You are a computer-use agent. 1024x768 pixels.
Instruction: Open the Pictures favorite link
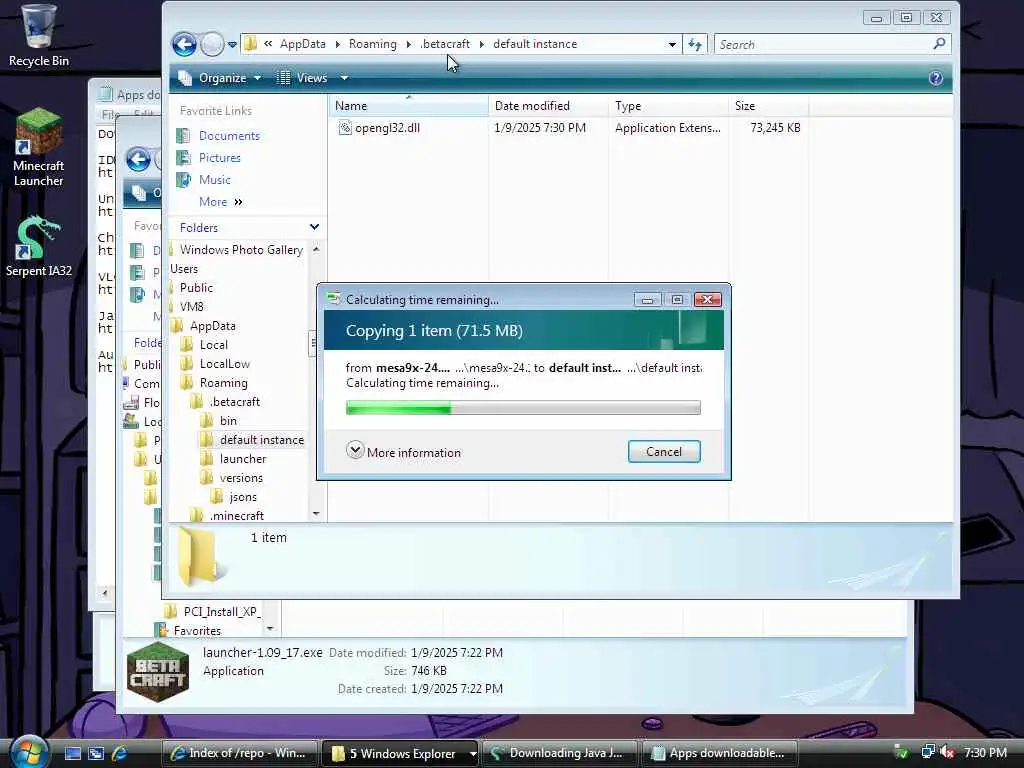(x=219, y=158)
